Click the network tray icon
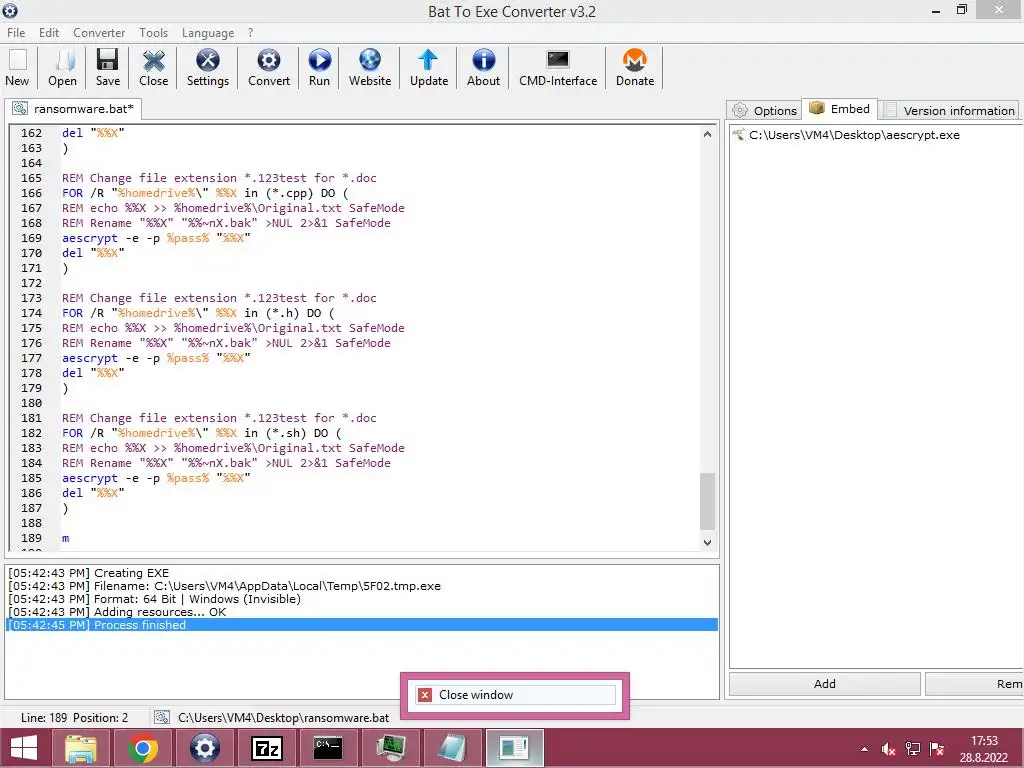1024x768 pixels. [913, 749]
